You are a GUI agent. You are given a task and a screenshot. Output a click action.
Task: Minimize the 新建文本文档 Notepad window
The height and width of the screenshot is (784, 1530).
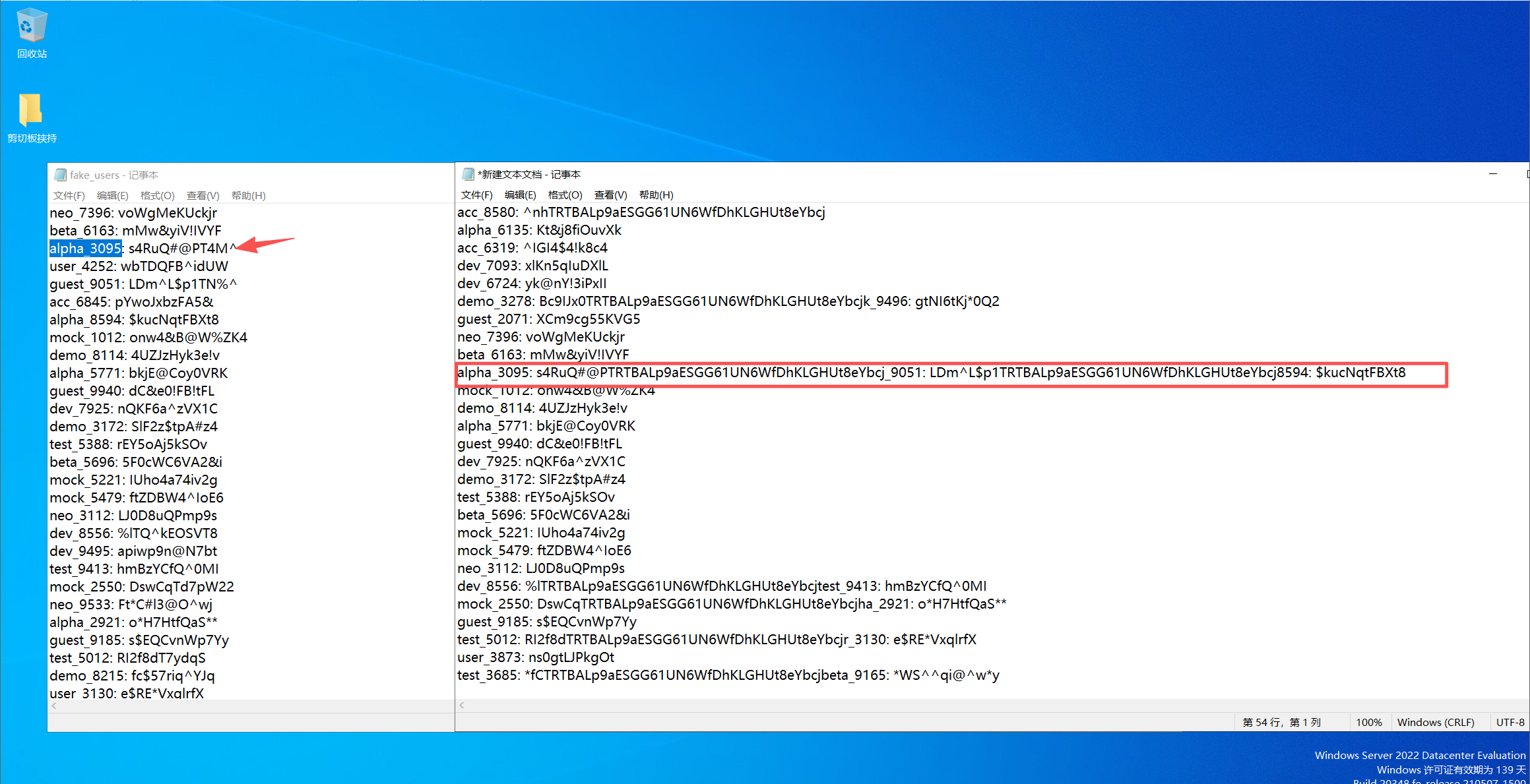[x=1492, y=174]
